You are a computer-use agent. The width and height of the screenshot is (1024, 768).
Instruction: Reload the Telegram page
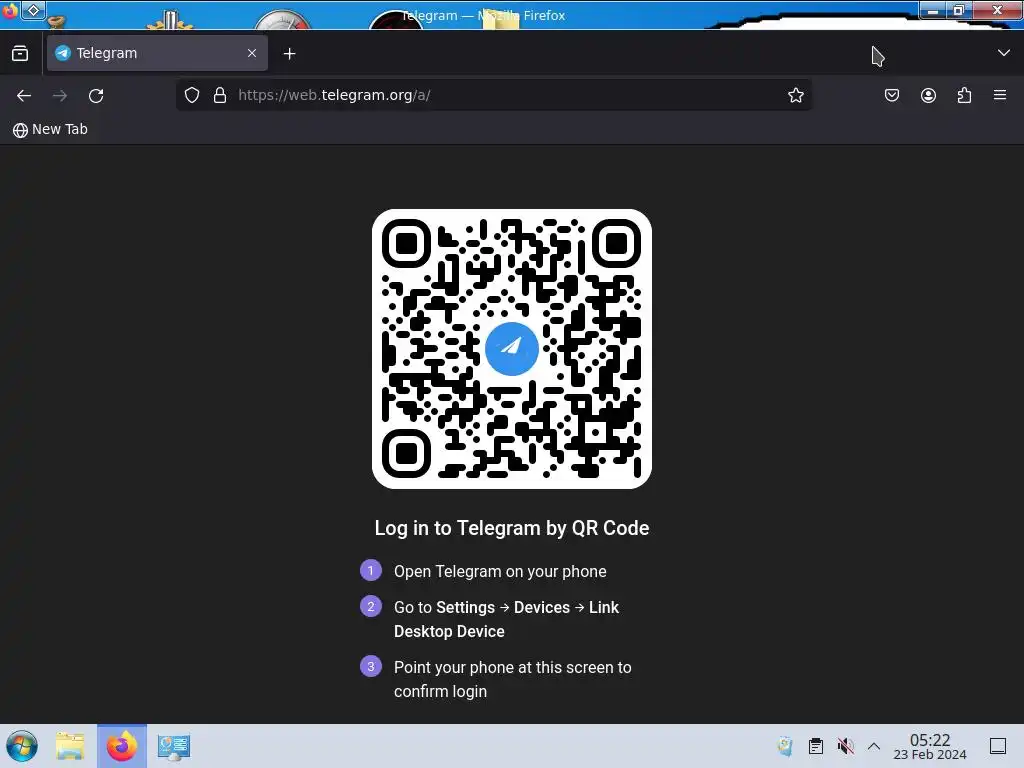click(96, 95)
